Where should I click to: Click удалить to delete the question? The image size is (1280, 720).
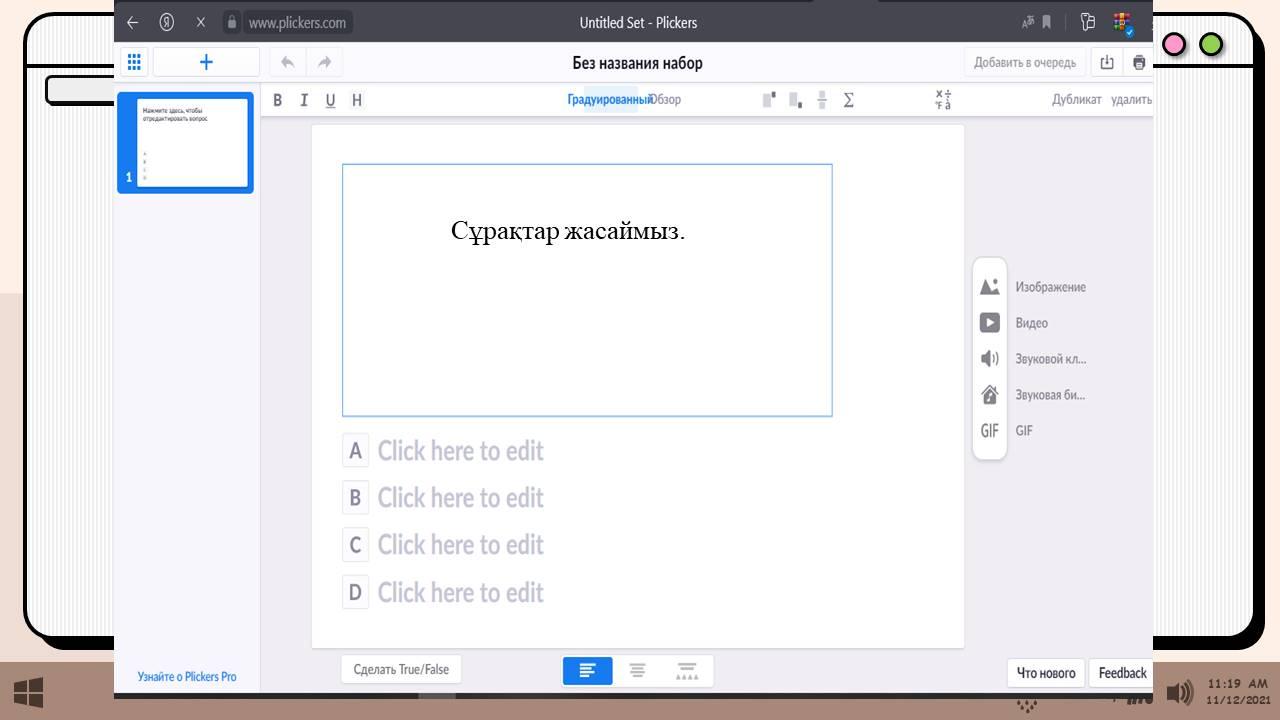1131,100
